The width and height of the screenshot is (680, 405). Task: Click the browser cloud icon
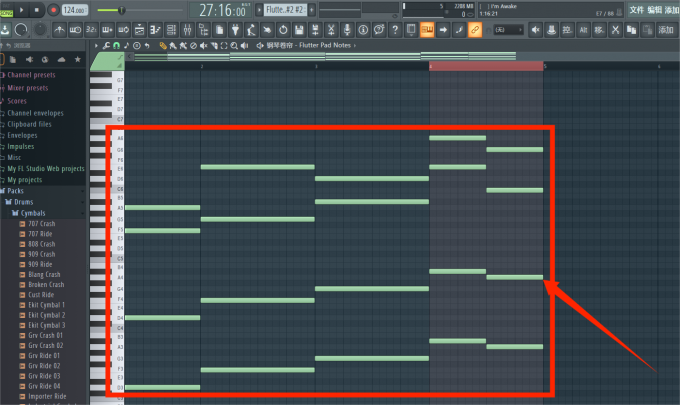click(x=61, y=59)
